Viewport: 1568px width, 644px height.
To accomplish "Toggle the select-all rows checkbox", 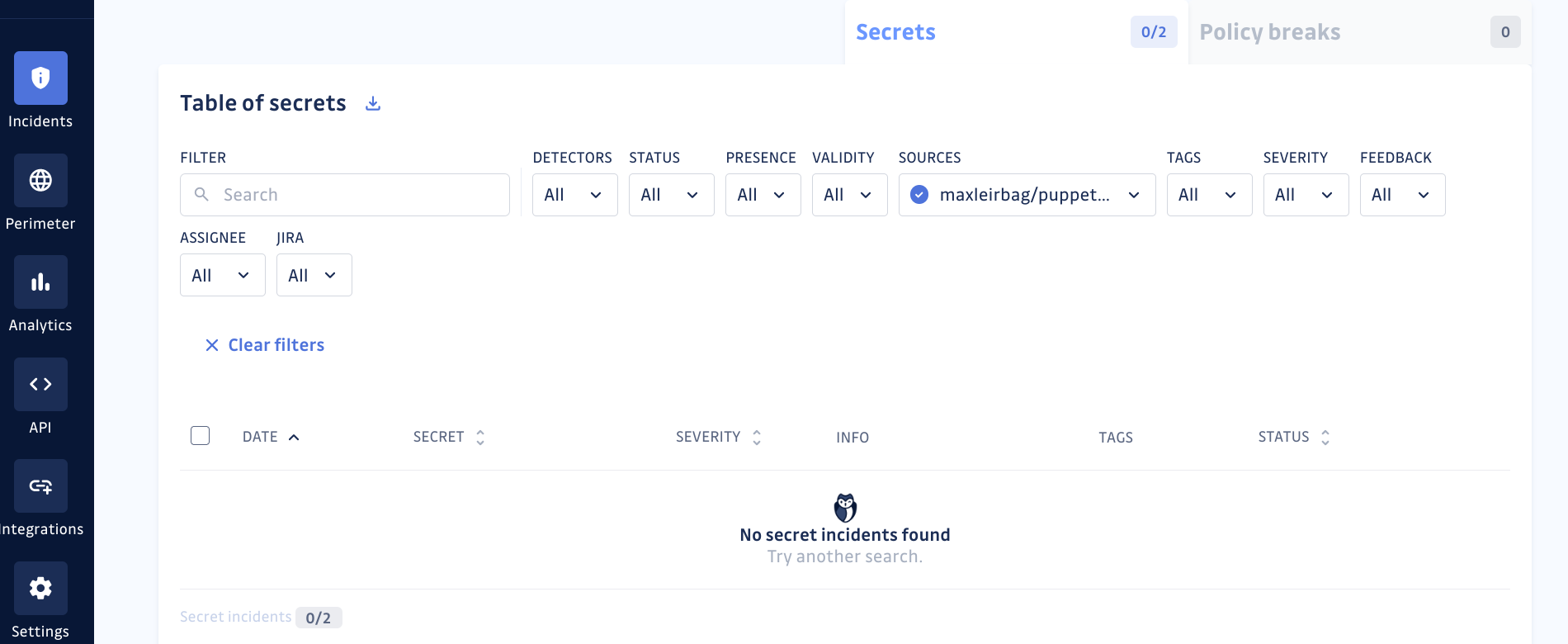I will click(200, 435).
